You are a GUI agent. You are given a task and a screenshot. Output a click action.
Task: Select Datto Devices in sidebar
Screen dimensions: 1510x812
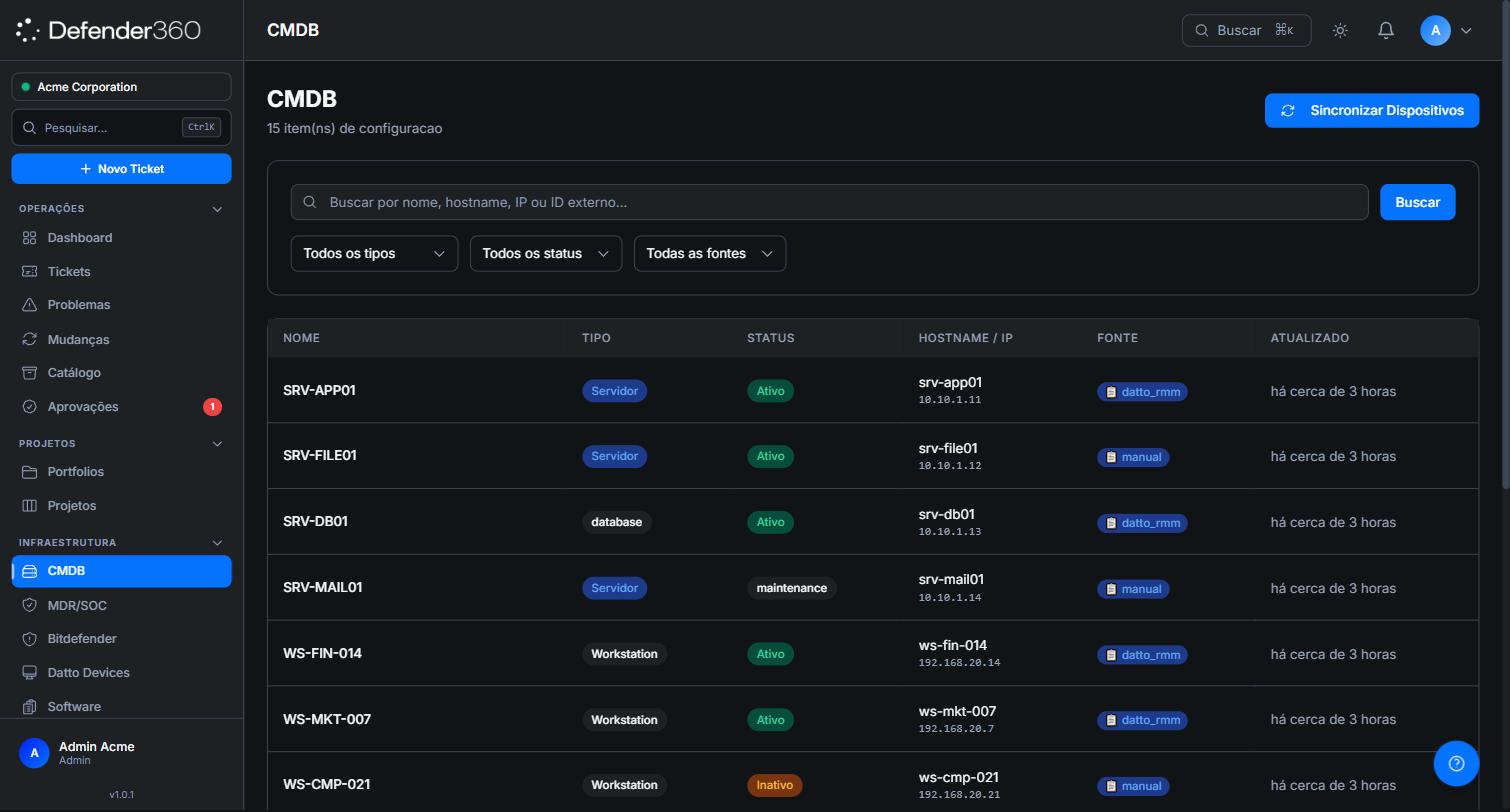121,673
